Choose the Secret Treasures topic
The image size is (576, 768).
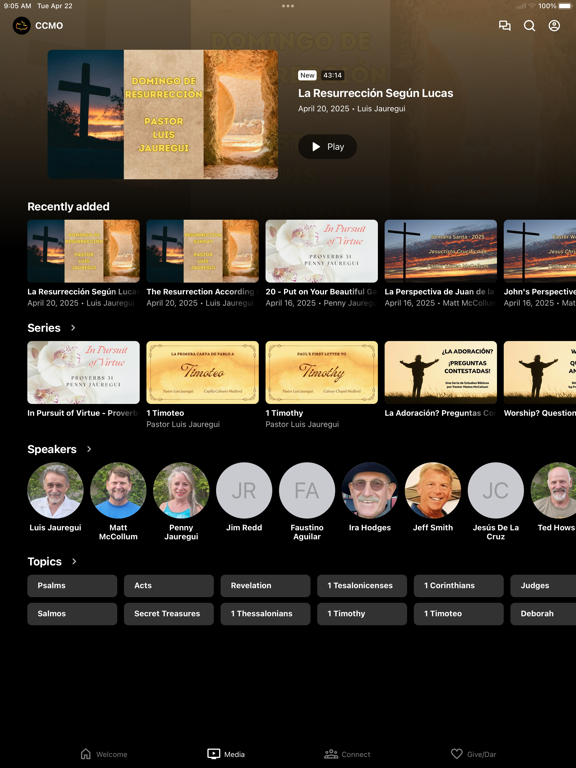pyautogui.click(x=169, y=614)
